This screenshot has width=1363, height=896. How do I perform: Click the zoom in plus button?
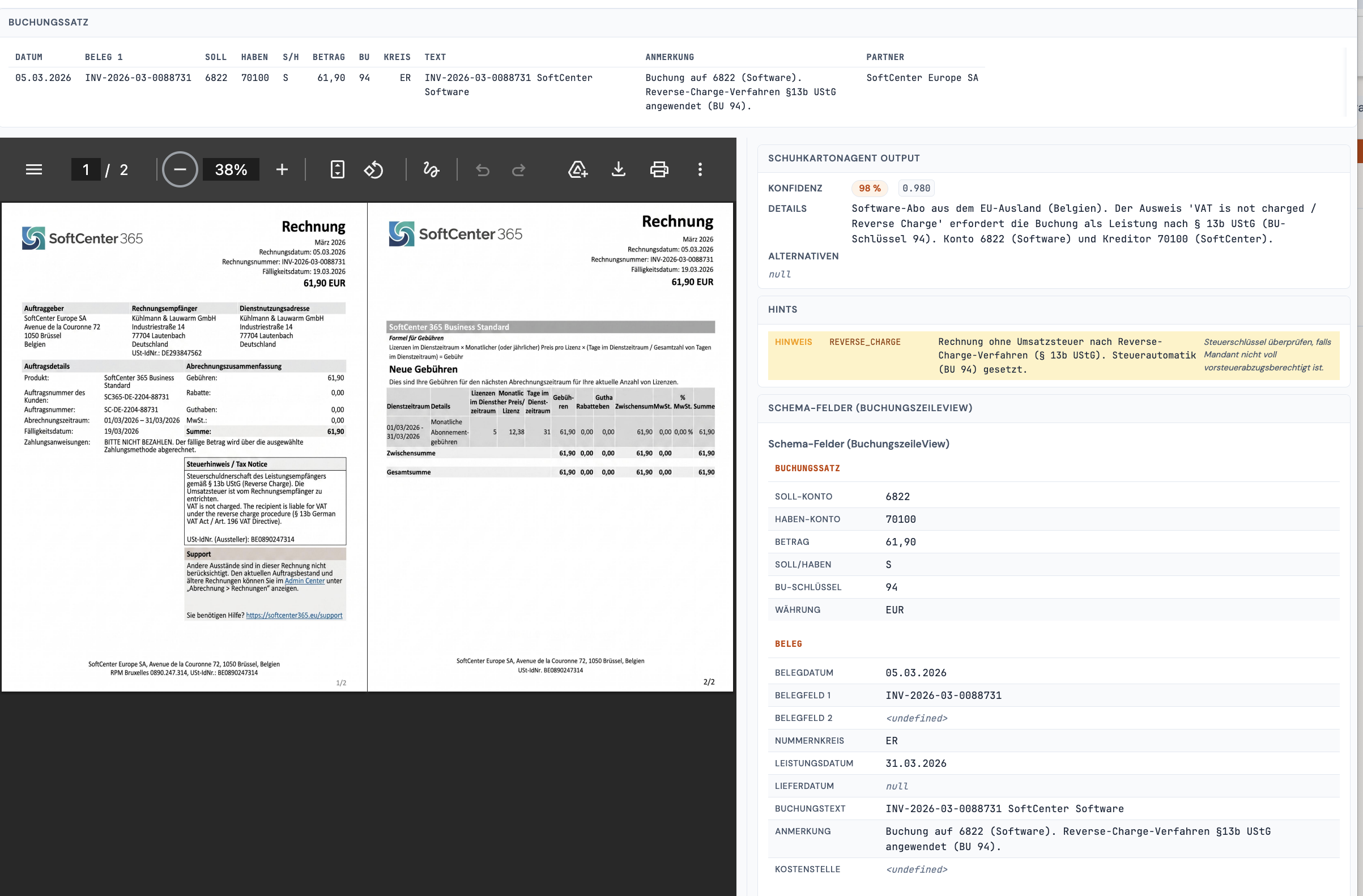point(282,169)
